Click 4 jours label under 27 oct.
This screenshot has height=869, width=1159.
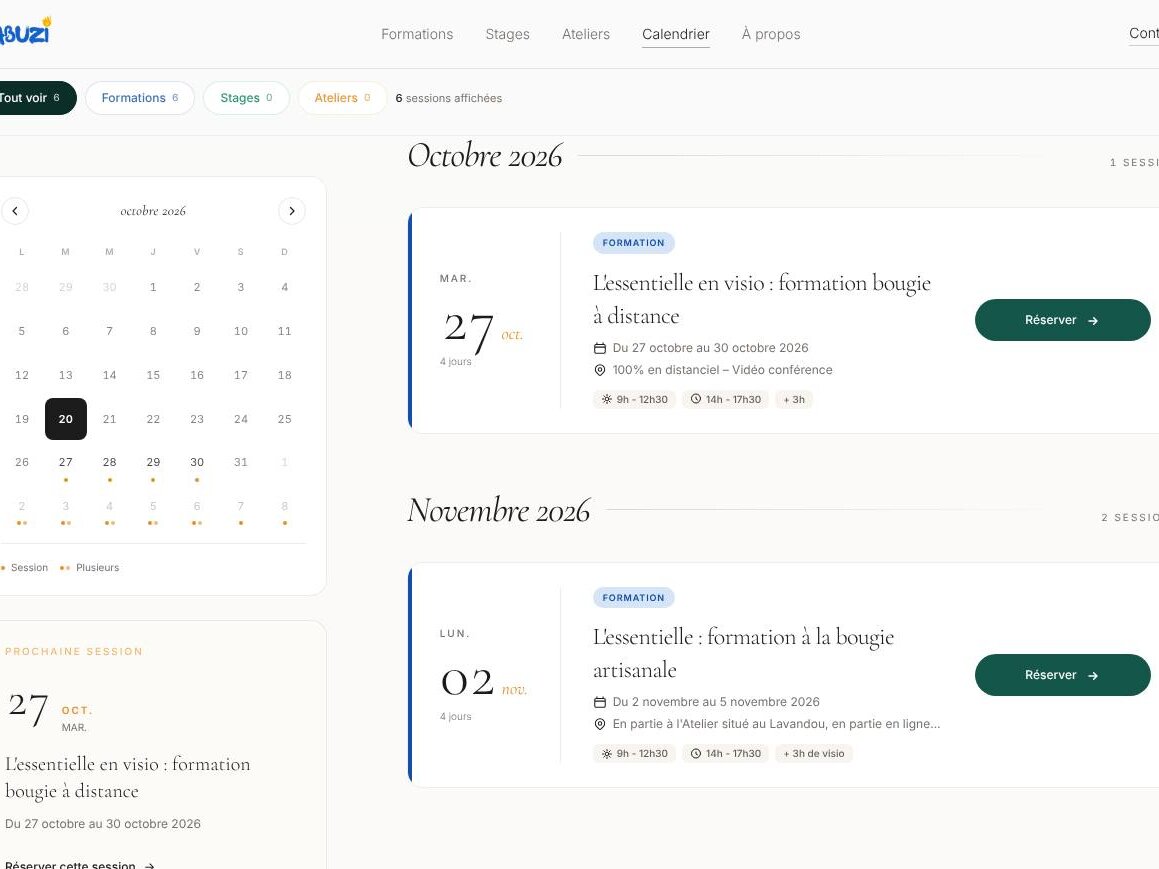click(455, 361)
